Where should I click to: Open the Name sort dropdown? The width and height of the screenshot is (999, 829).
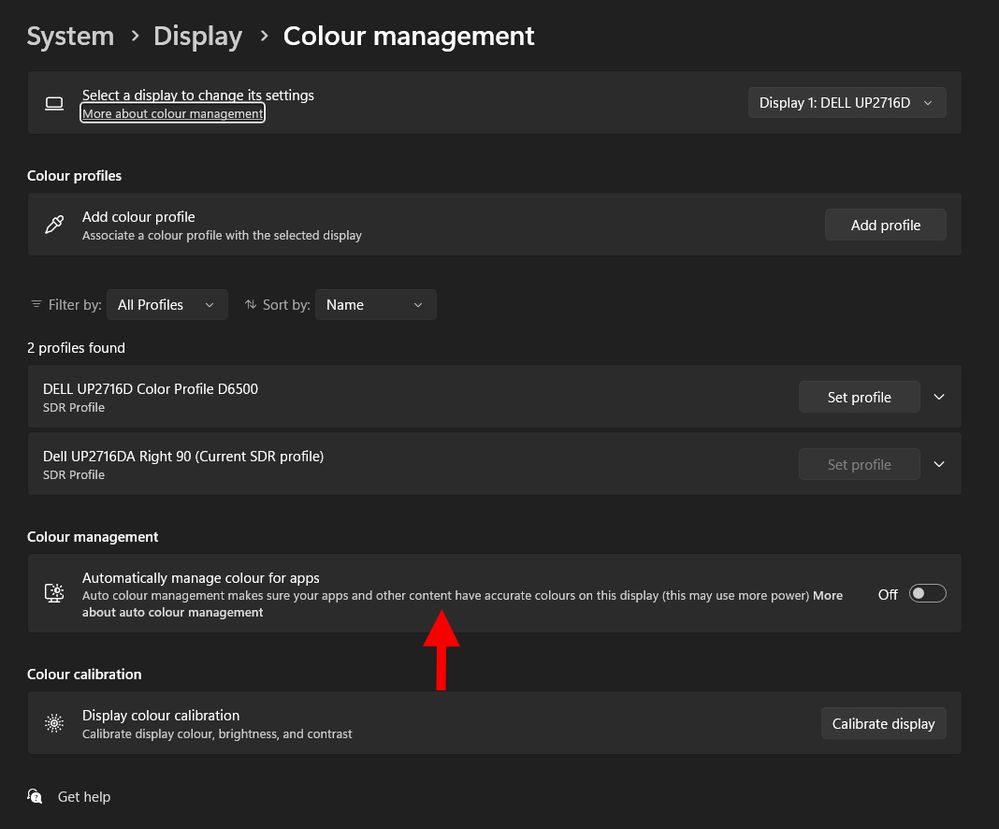375,305
